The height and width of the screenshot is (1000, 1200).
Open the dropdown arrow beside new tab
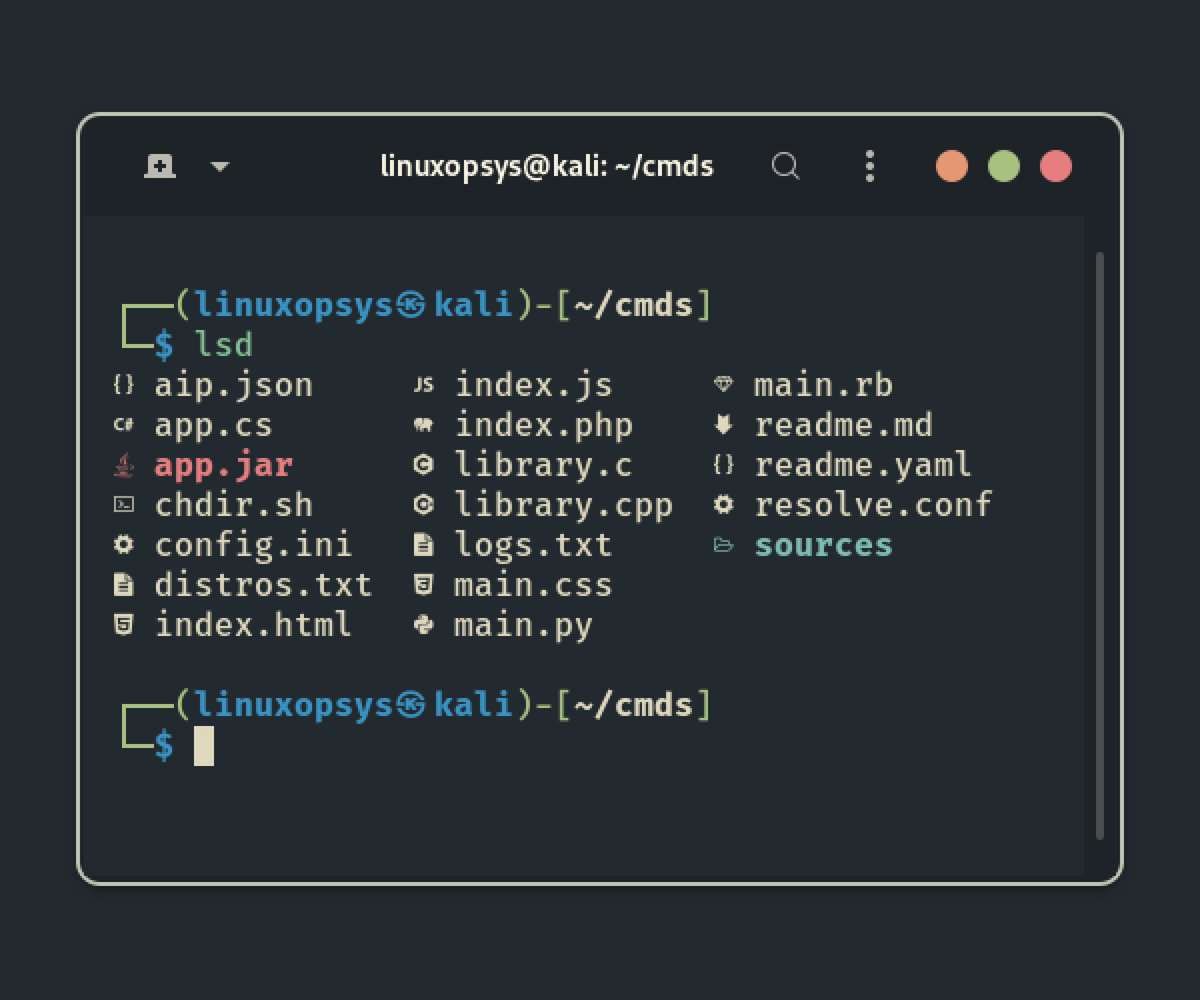click(220, 167)
